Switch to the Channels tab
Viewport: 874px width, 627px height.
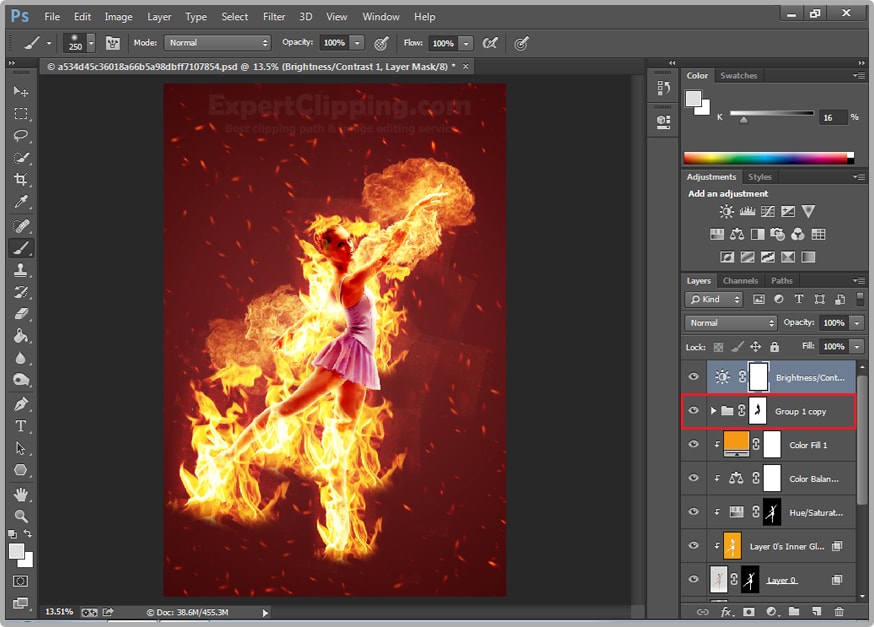pyautogui.click(x=740, y=281)
